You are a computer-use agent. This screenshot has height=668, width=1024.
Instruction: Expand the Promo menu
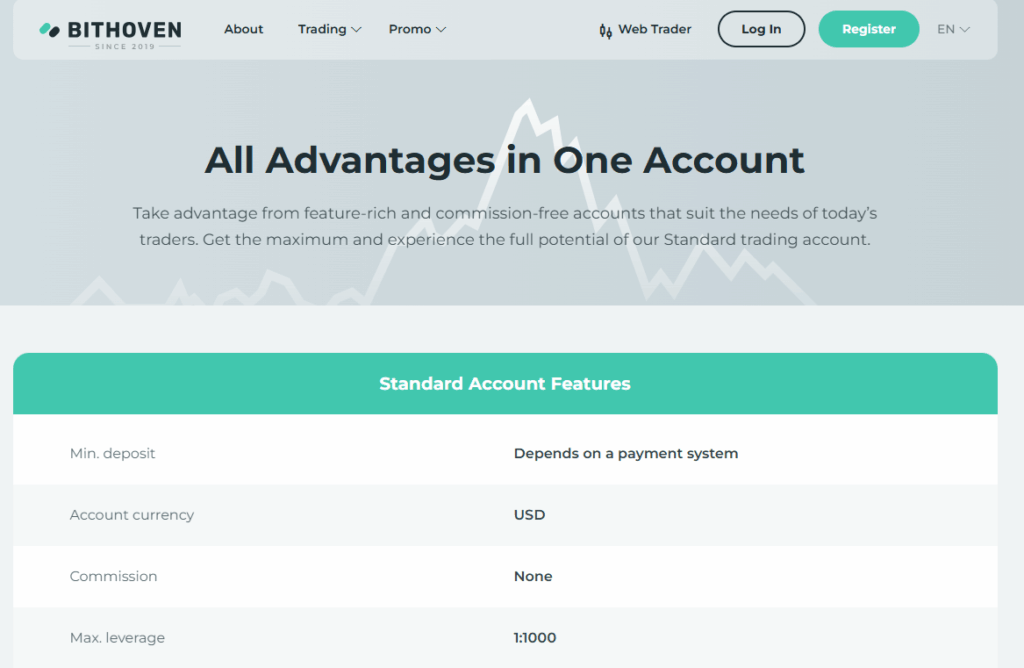[417, 29]
